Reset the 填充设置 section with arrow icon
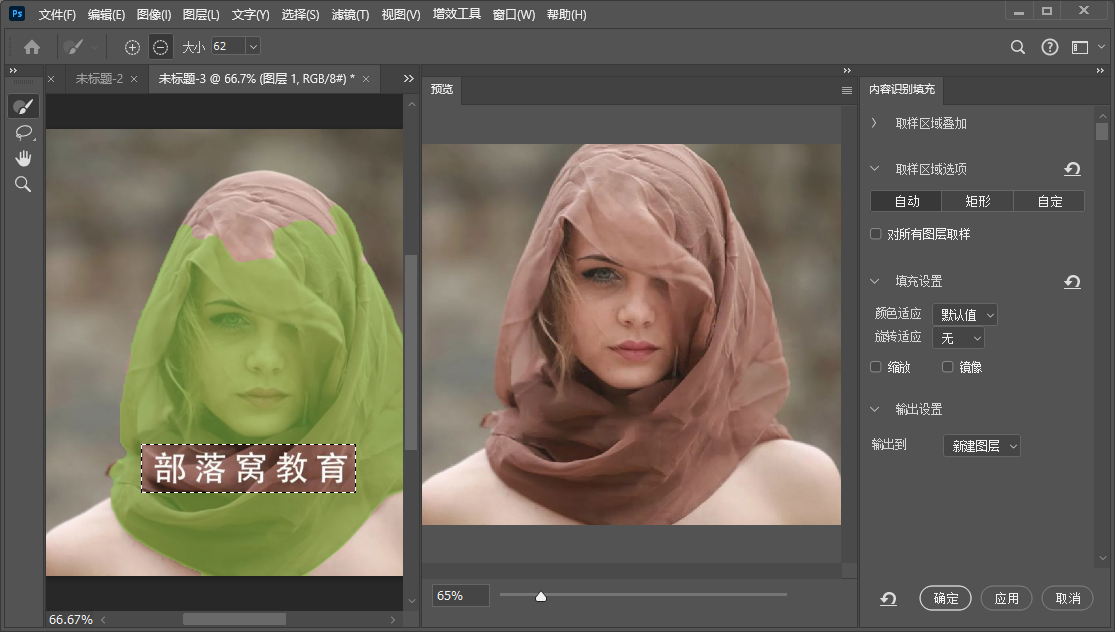The width and height of the screenshot is (1115, 632). [x=1072, y=282]
